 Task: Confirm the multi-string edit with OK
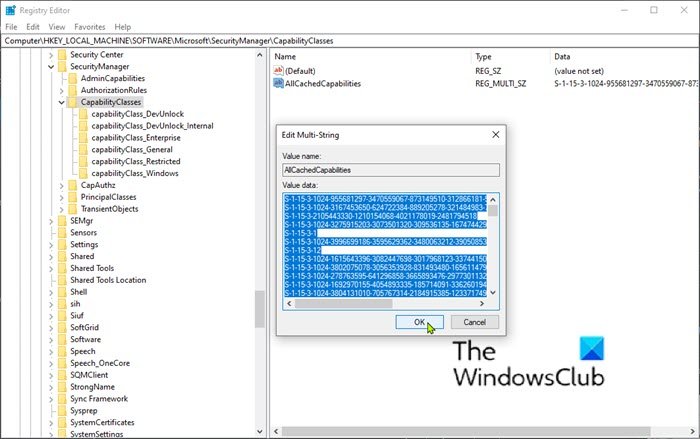419,322
